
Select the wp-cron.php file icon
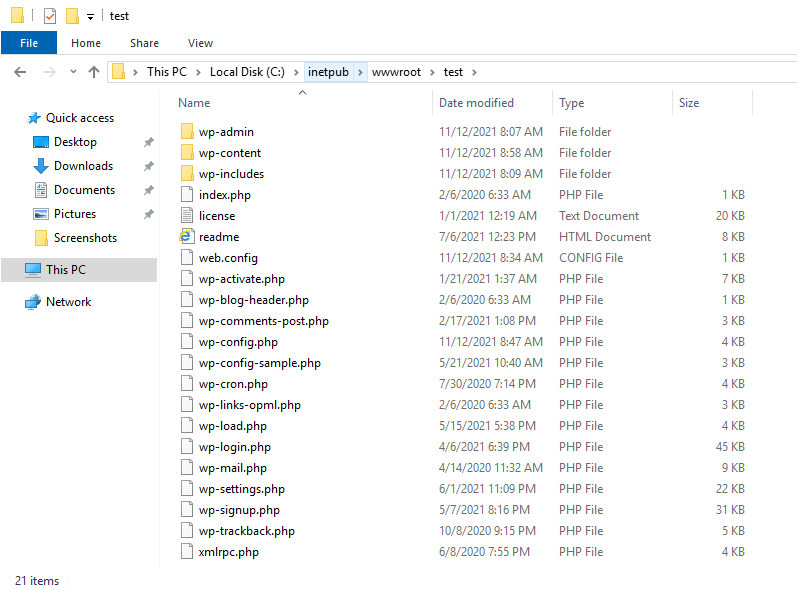[x=187, y=384]
